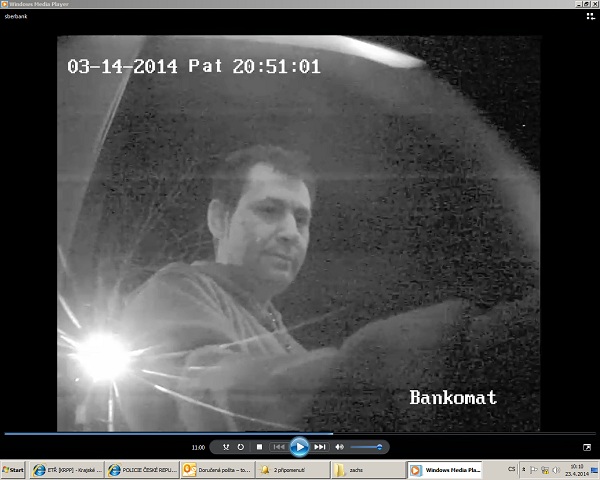Open Doručená pošta Outlook taskbar item

coord(216,470)
